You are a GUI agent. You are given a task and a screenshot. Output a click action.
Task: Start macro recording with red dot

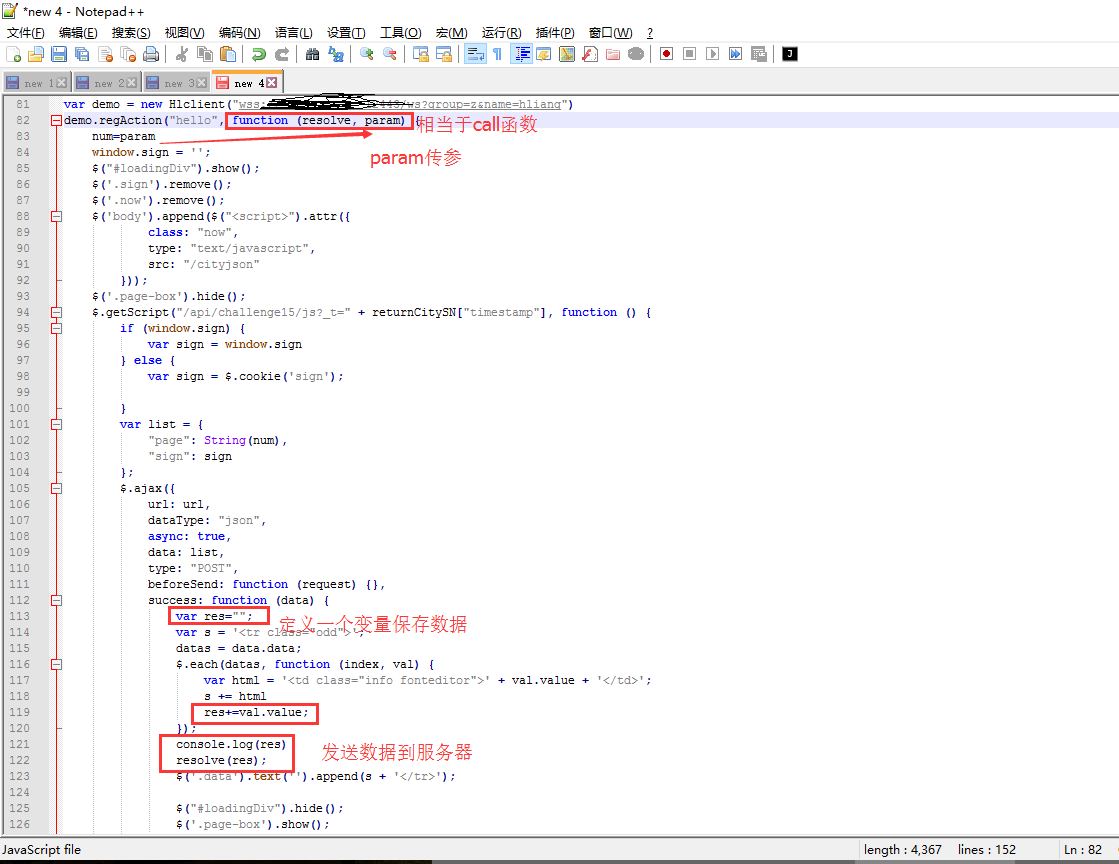coord(667,54)
